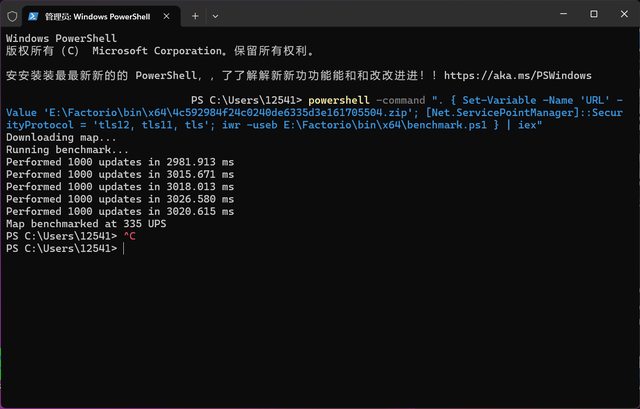Screen dimensions: 640x409
Task: Click the 3026.580 ms benchmark result line
Action: (x=119, y=199)
